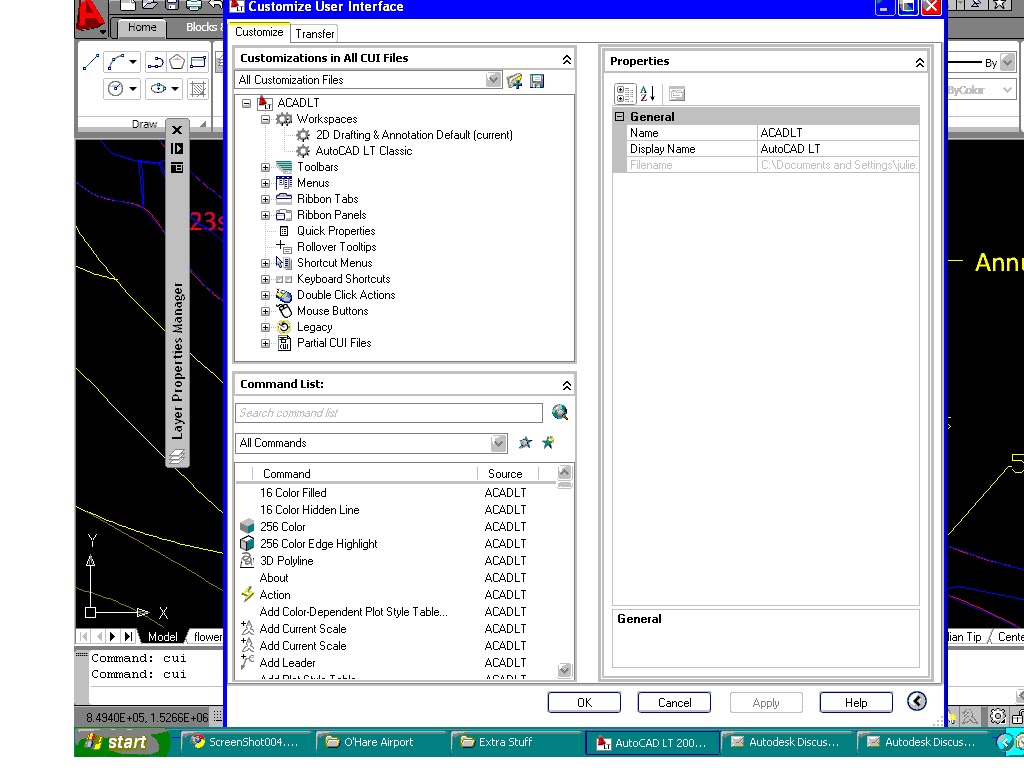1024x768 pixels.
Task: Collapse the Customizations in All CUI Files pane
Action: point(567,59)
